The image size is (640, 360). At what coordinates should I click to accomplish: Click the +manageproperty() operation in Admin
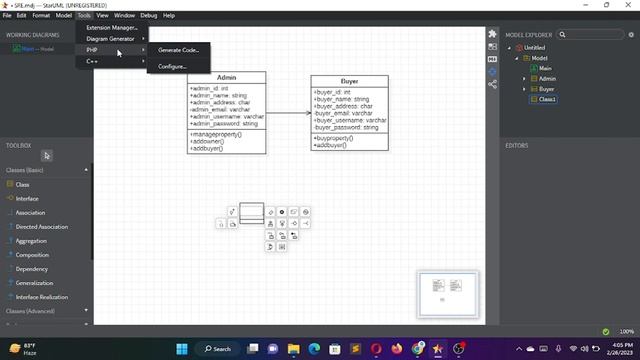click(216, 134)
